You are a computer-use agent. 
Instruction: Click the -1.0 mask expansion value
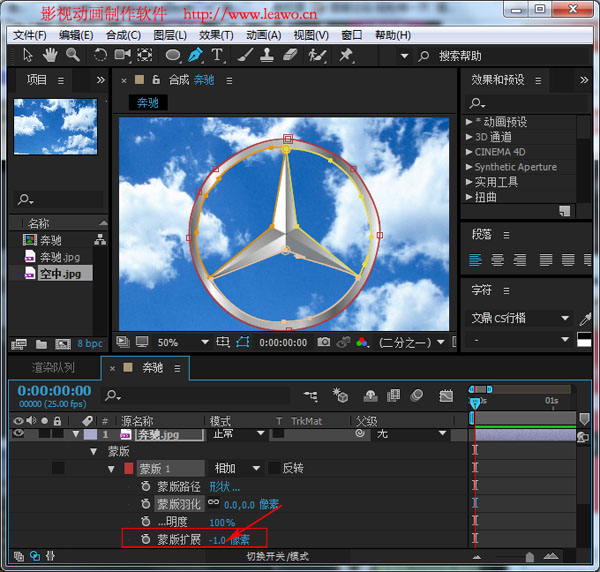(217, 540)
